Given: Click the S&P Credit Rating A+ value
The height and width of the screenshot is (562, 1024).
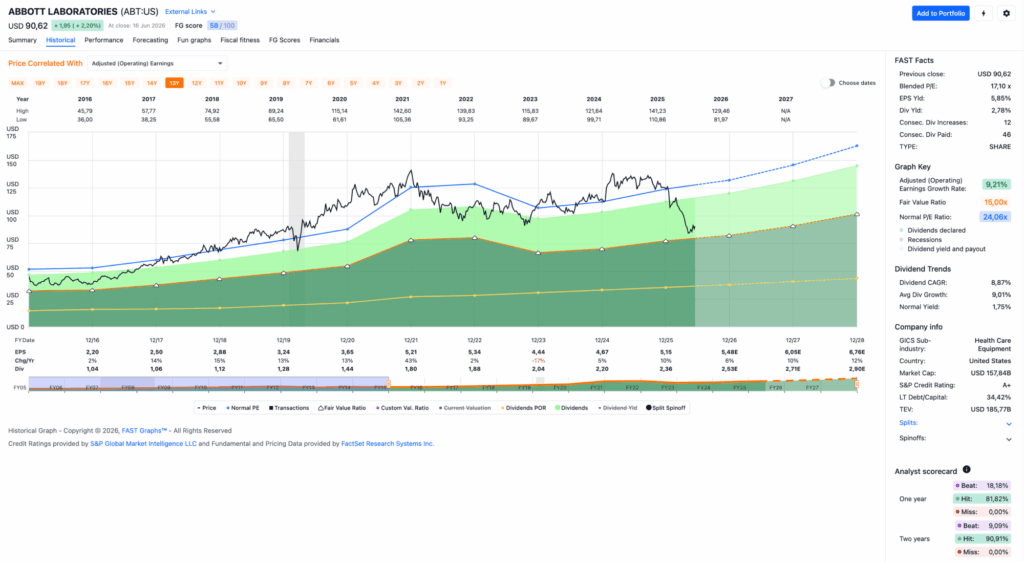Looking at the screenshot, I should click(1006, 385).
